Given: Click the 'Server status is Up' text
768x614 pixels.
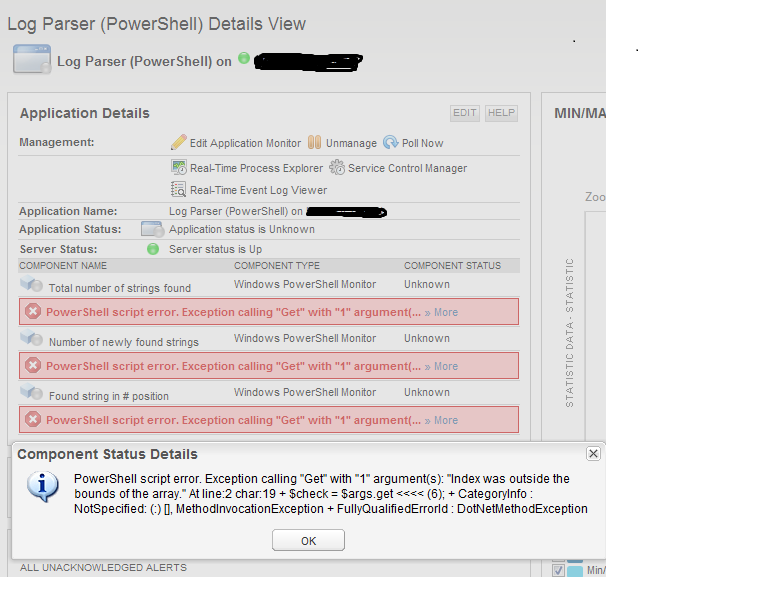Looking at the screenshot, I should (x=216, y=249).
